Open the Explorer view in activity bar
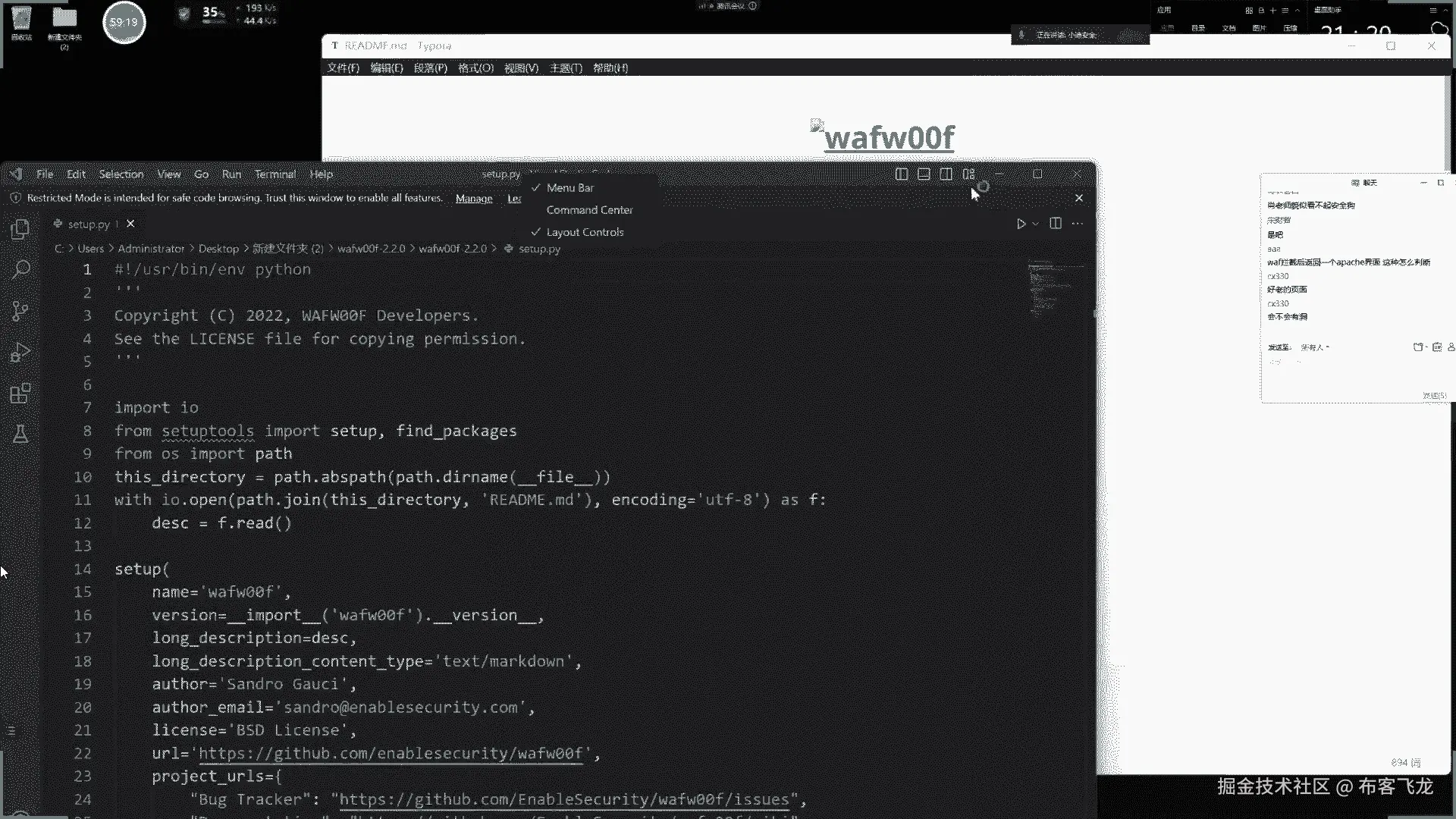This screenshot has width=1456, height=819. coord(20,228)
